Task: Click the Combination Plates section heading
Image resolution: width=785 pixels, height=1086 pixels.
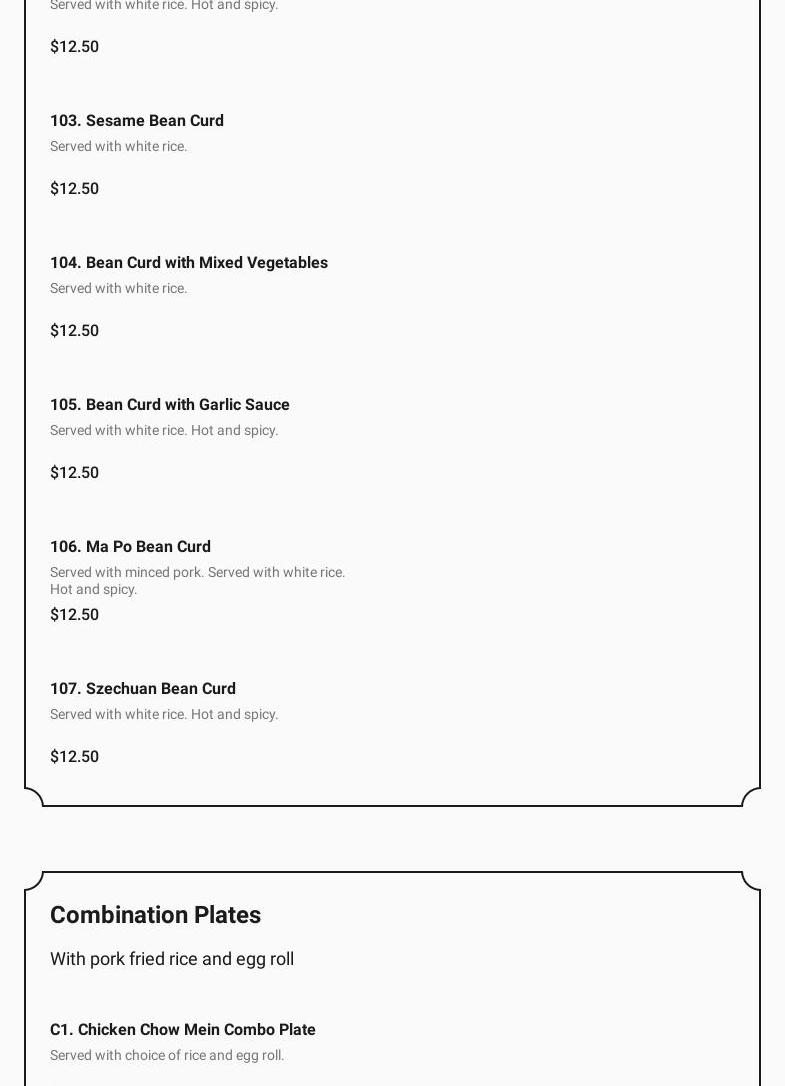Action: click(155, 915)
